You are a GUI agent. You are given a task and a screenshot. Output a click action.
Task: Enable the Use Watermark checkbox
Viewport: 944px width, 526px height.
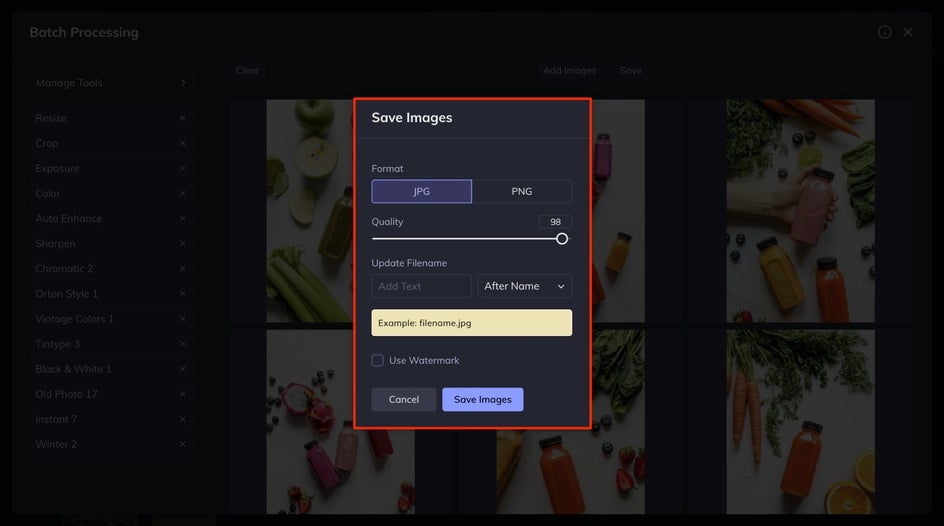point(377,360)
